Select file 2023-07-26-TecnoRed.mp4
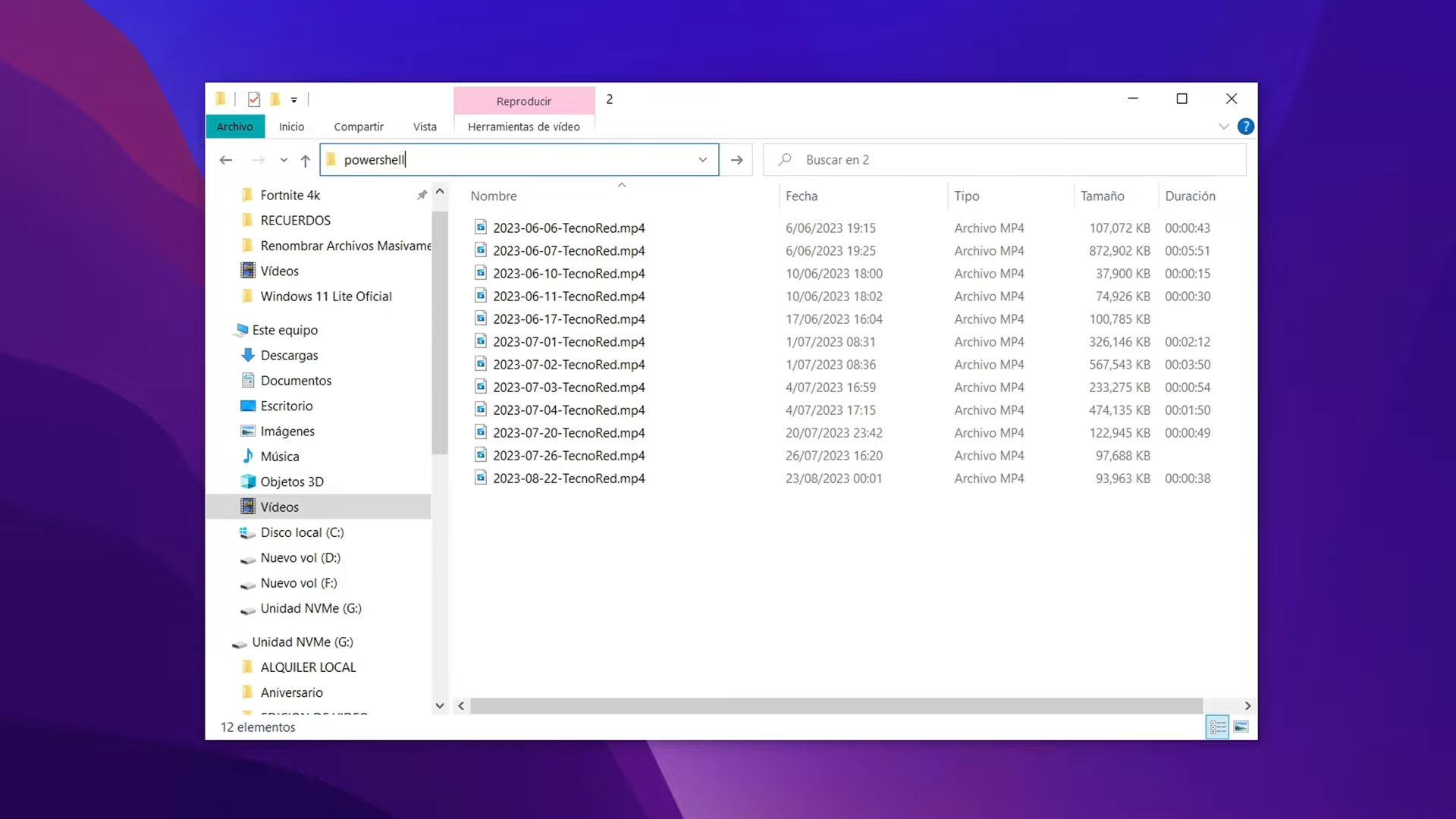The width and height of the screenshot is (1456, 819). coord(569,456)
